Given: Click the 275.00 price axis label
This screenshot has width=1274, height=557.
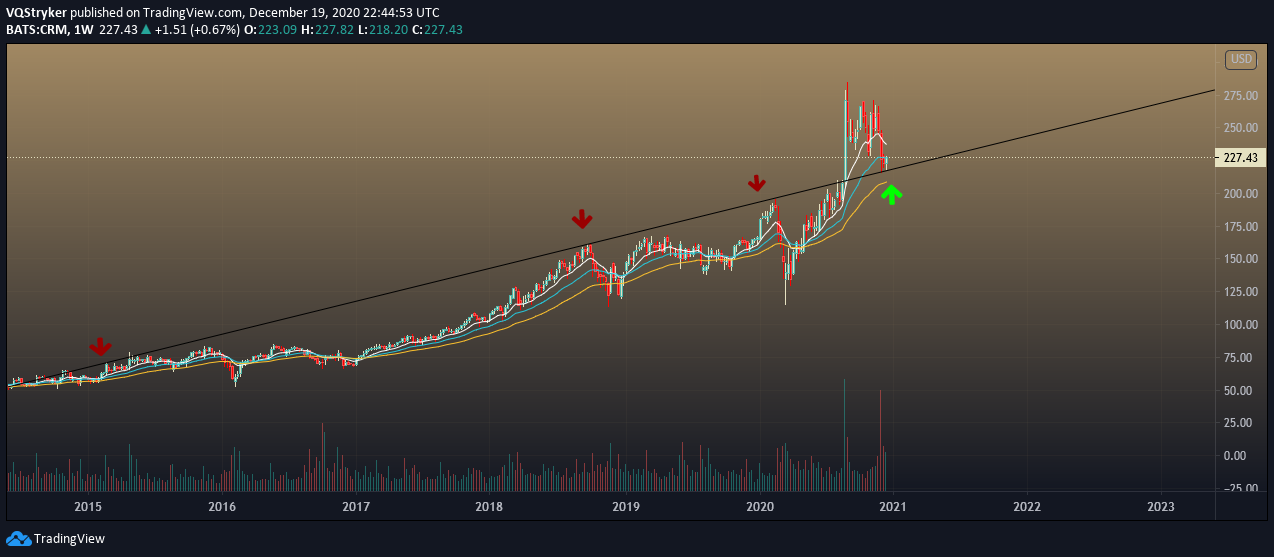Looking at the screenshot, I should [x=1239, y=95].
